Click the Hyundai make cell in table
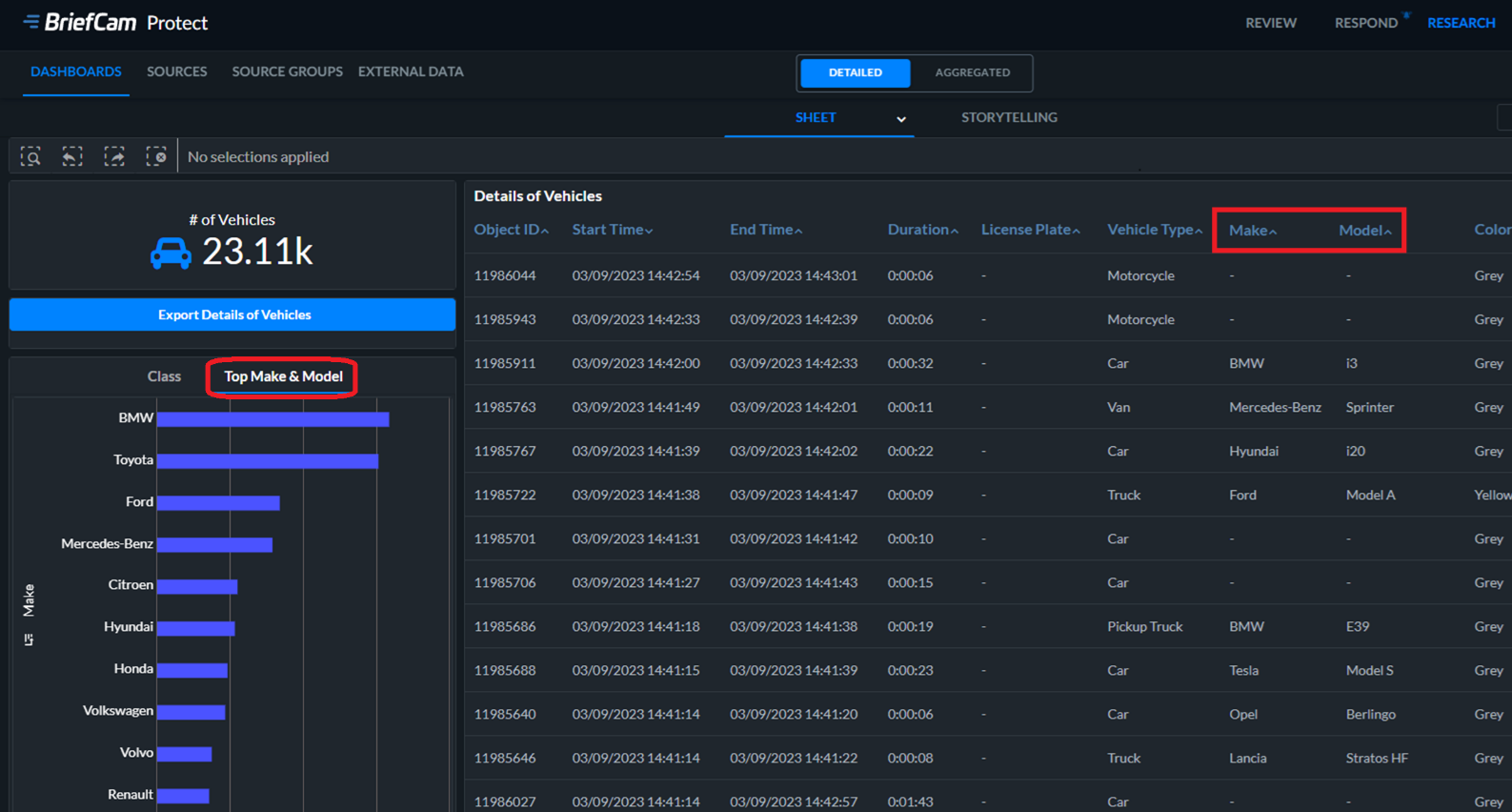The width and height of the screenshot is (1512, 812). [x=1254, y=451]
